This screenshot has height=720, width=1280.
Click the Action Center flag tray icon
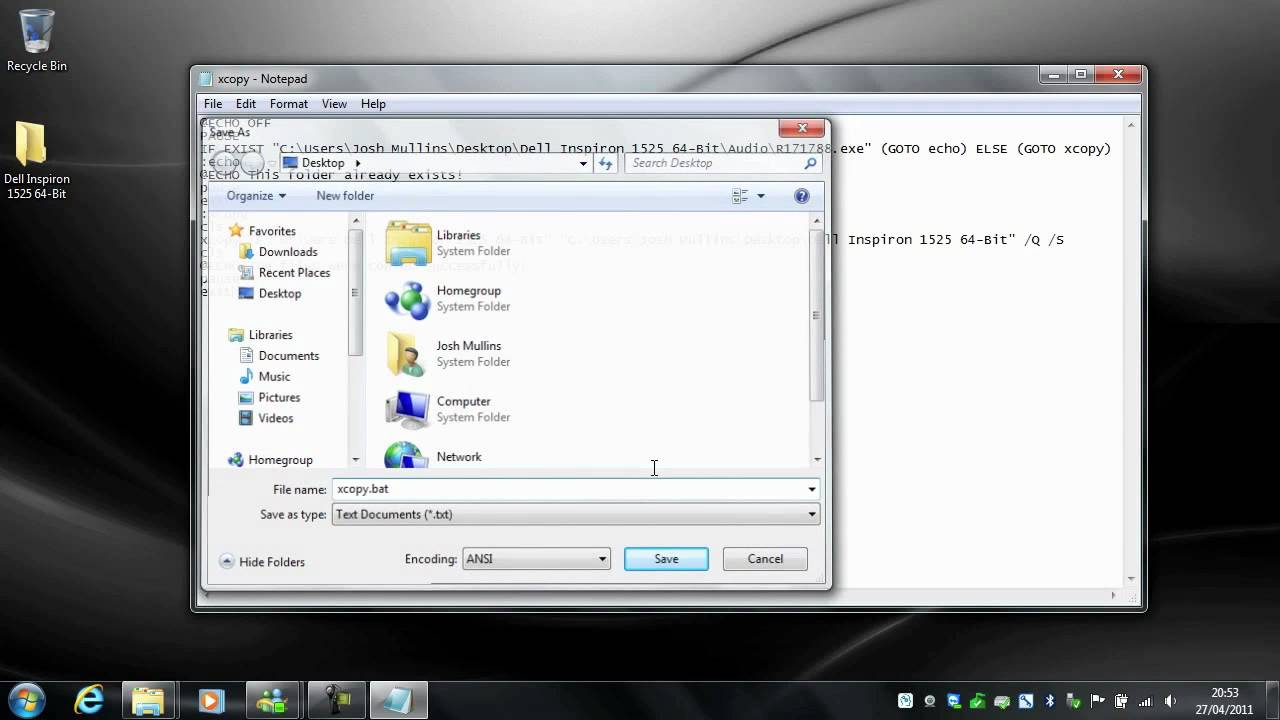(x=1097, y=701)
